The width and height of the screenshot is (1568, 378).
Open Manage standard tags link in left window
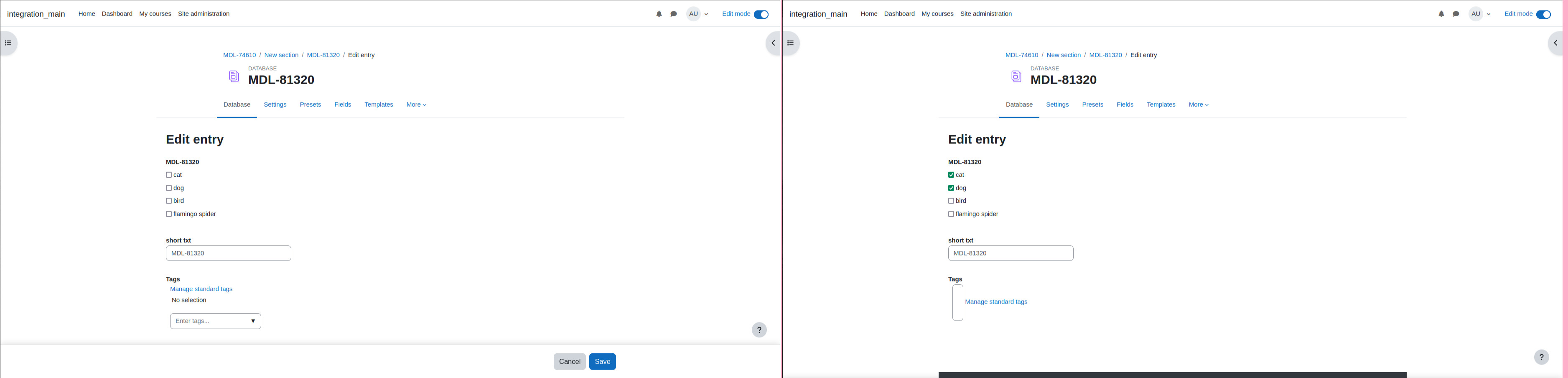[x=201, y=289]
